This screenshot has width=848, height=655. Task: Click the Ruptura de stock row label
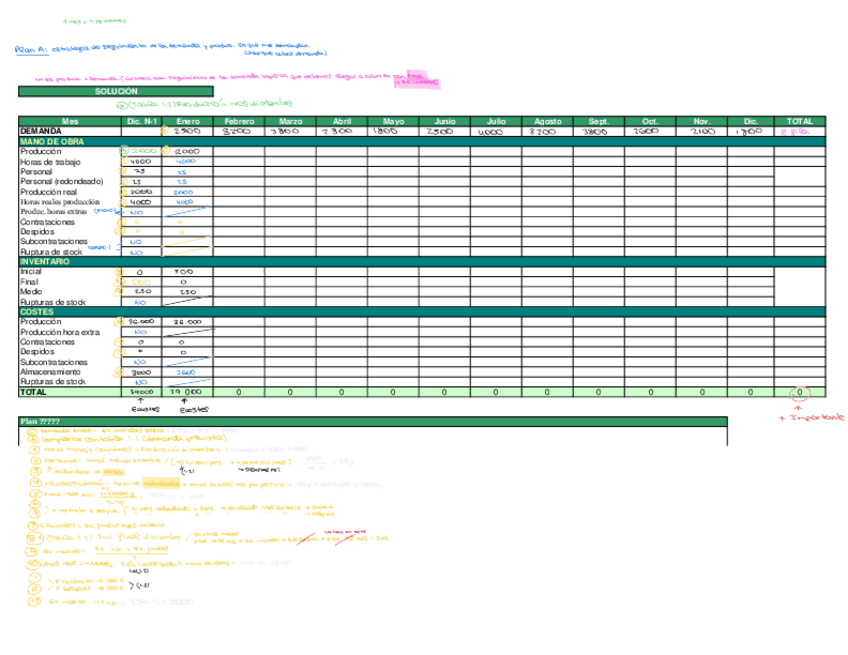coord(51,252)
